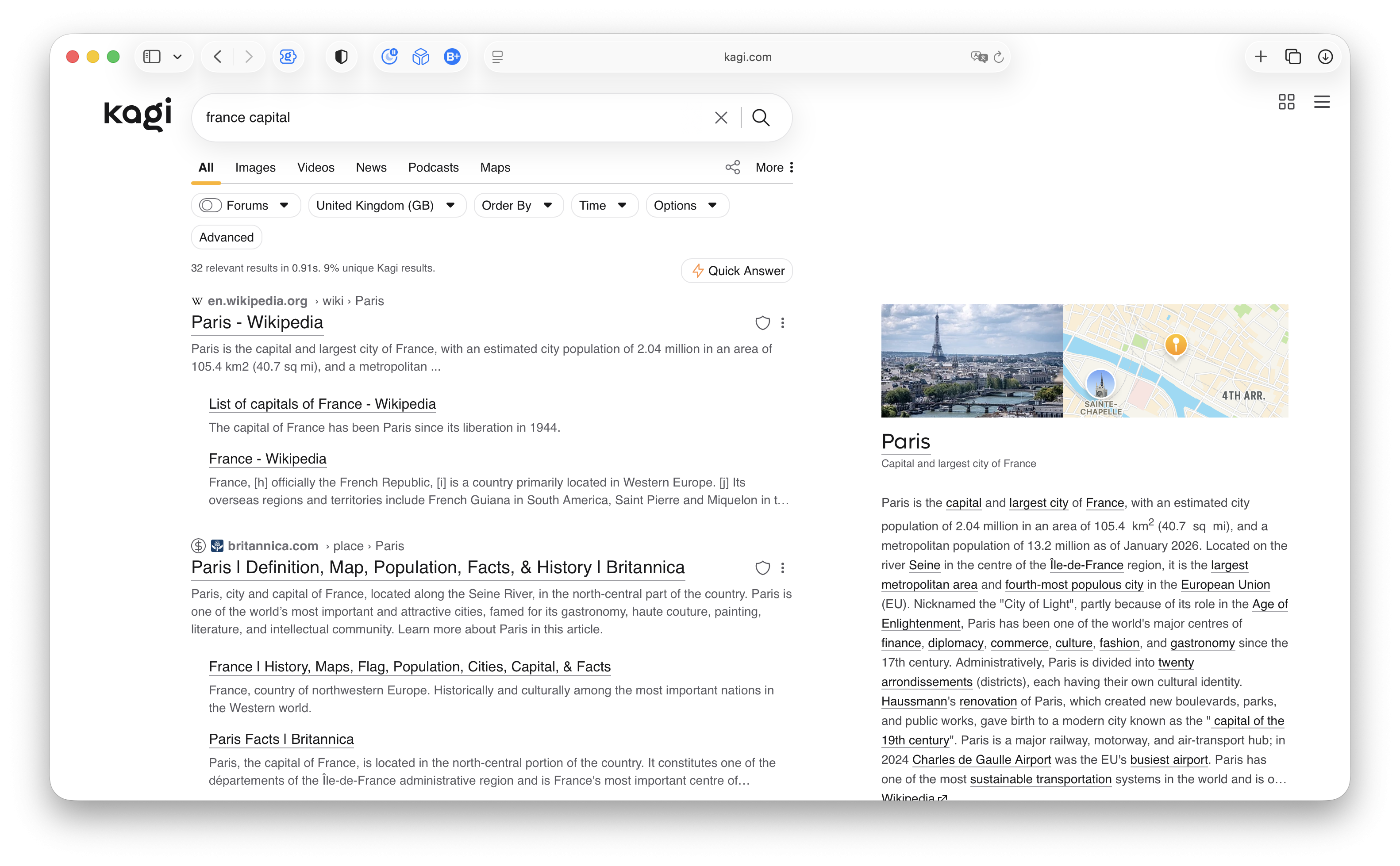Follow the European Union link
The height and width of the screenshot is (866, 1400).
coord(1225,585)
